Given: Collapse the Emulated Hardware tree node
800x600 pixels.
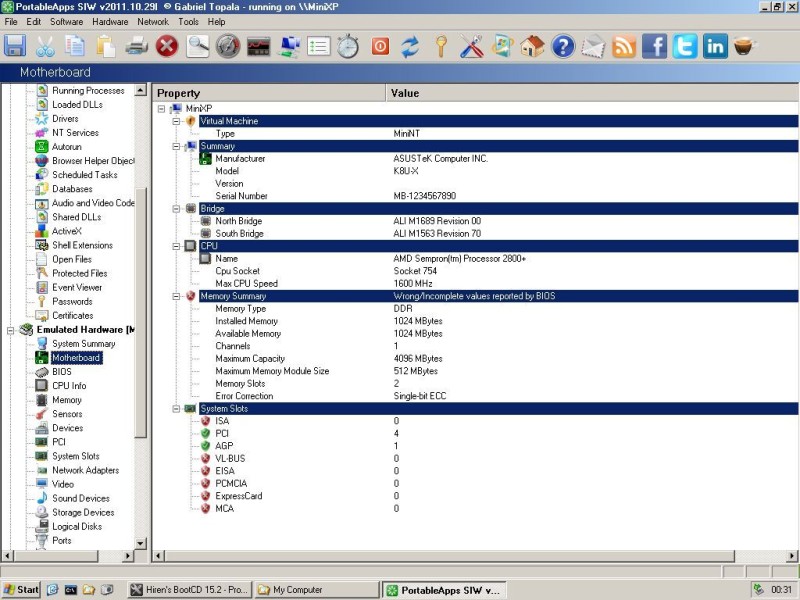Looking at the screenshot, I should click(10, 330).
